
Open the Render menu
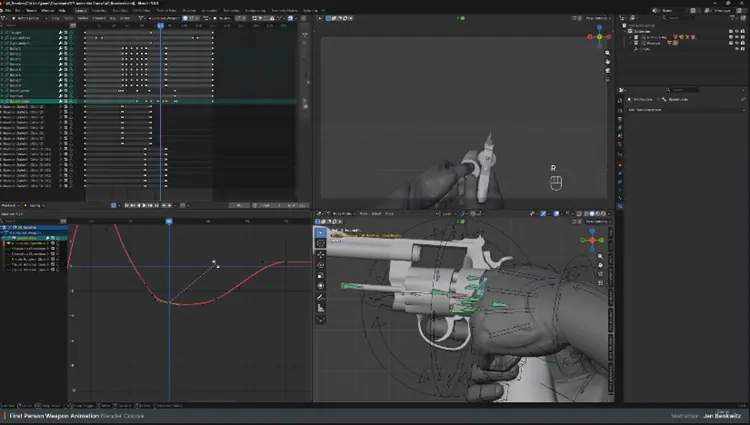point(31,10)
